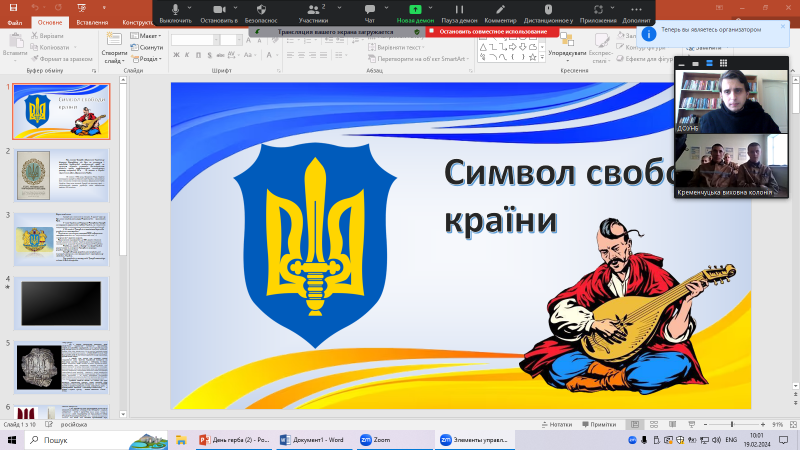Image resolution: width=800 pixels, height=450 pixels.
Task: Start Slide Show from status bar icon
Action: pos(691,424)
